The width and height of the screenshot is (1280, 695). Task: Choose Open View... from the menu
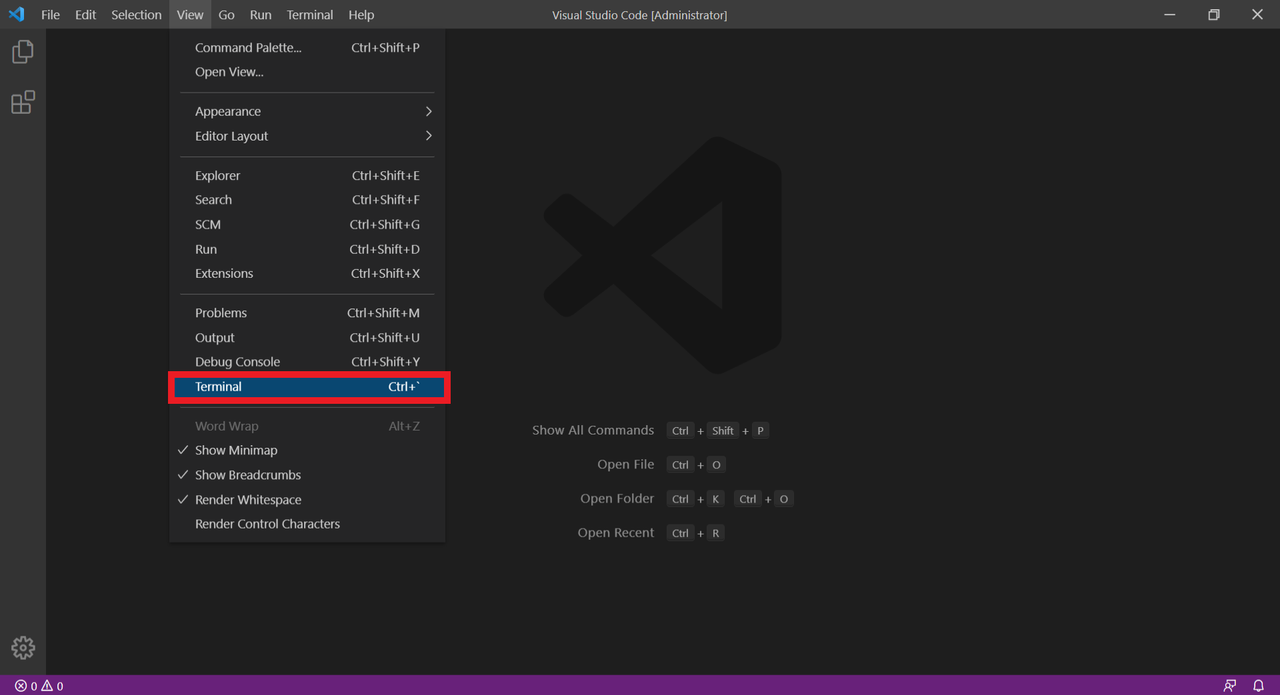pos(307,72)
